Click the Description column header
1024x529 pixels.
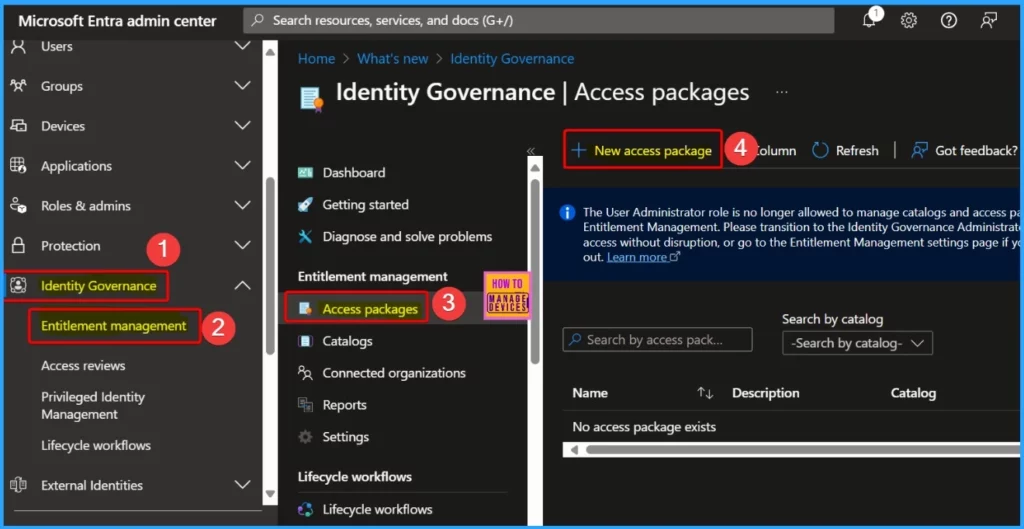[765, 393]
